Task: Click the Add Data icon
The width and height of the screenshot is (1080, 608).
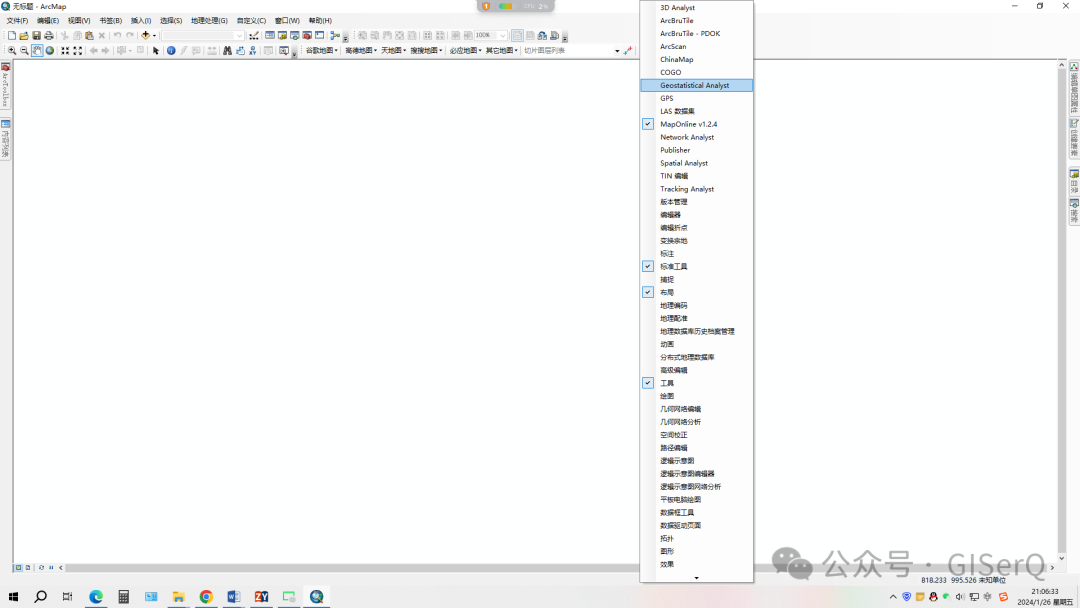Action: click(146, 34)
